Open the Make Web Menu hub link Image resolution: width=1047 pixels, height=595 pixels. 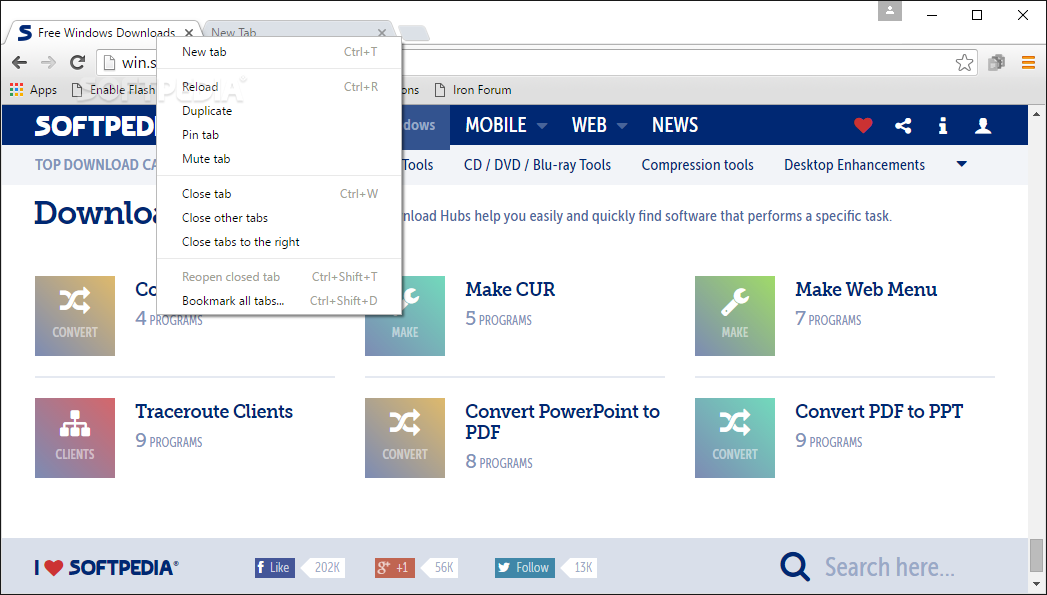tap(866, 289)
